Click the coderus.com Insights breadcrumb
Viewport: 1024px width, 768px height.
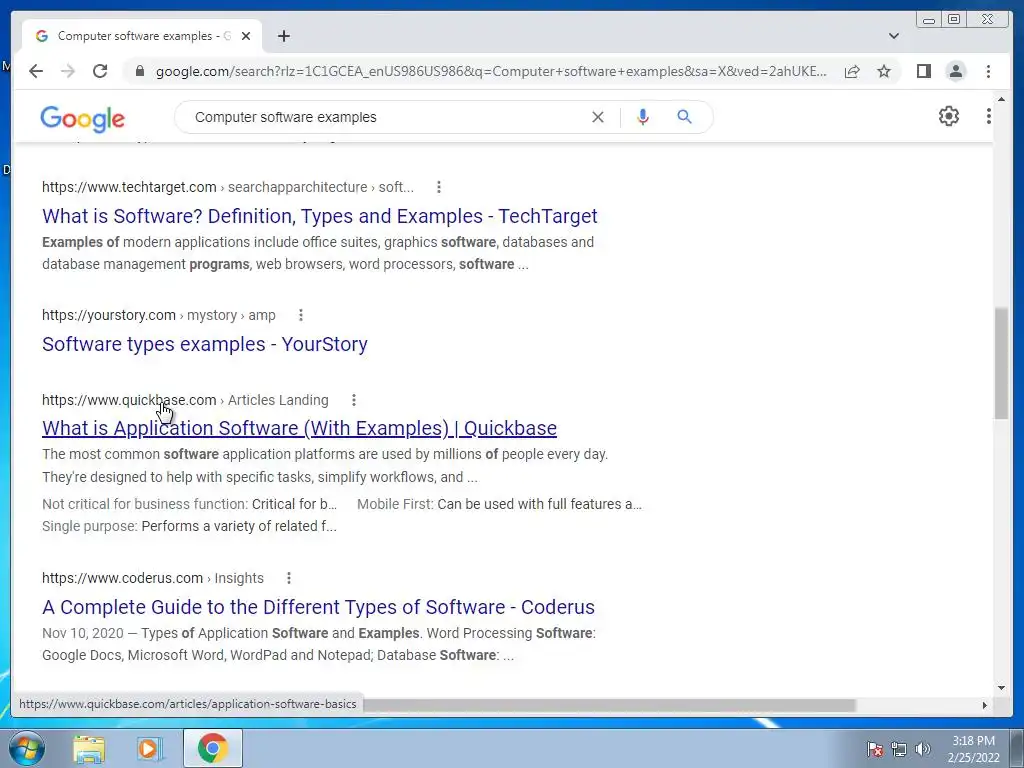point(153,578)
